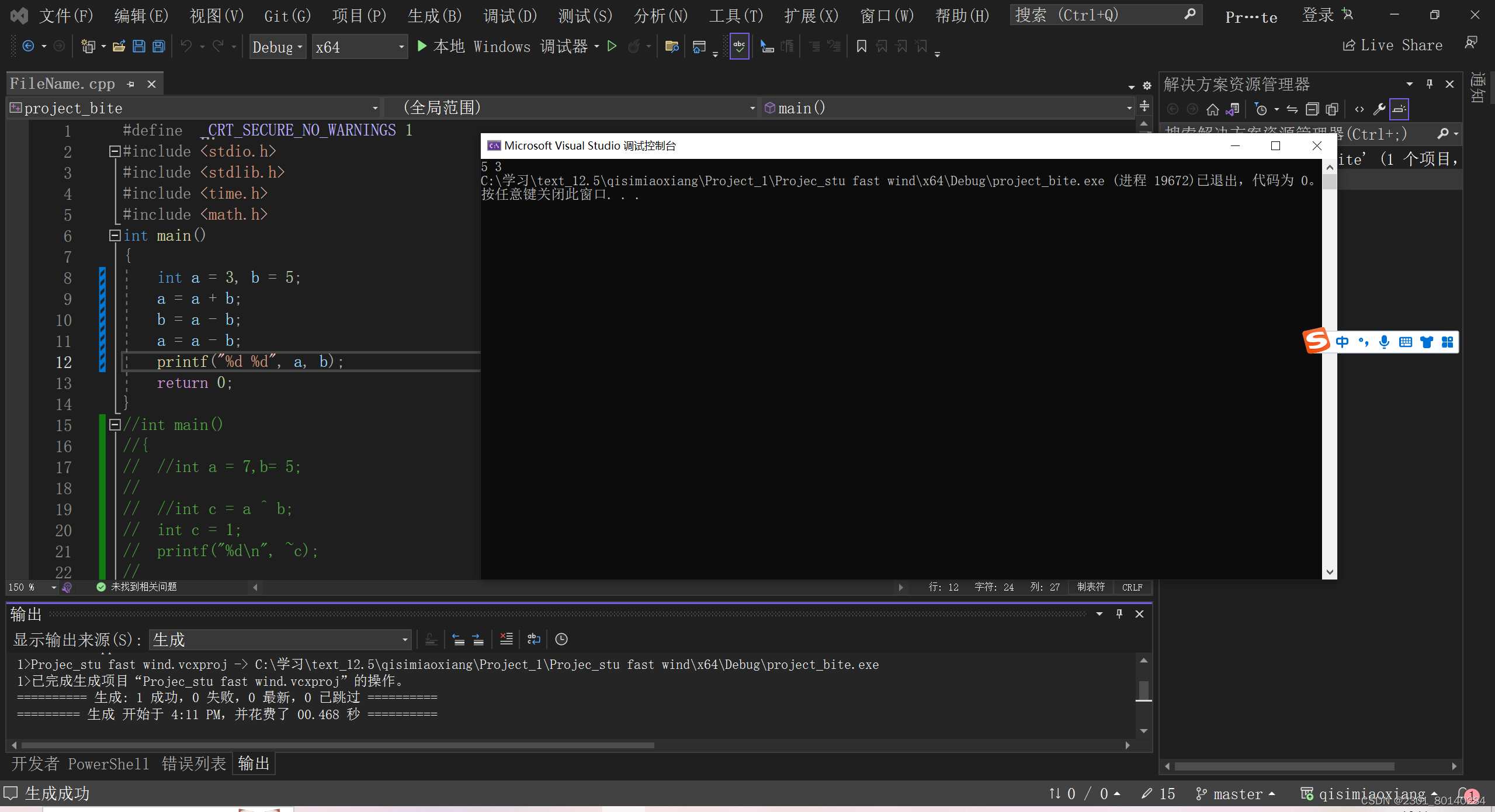Image resolution: width=1495 pixels, height=812 pixels.
Task: Click Home icon in Solution Explorer toolbar
Action: (x=1212, y=109)
